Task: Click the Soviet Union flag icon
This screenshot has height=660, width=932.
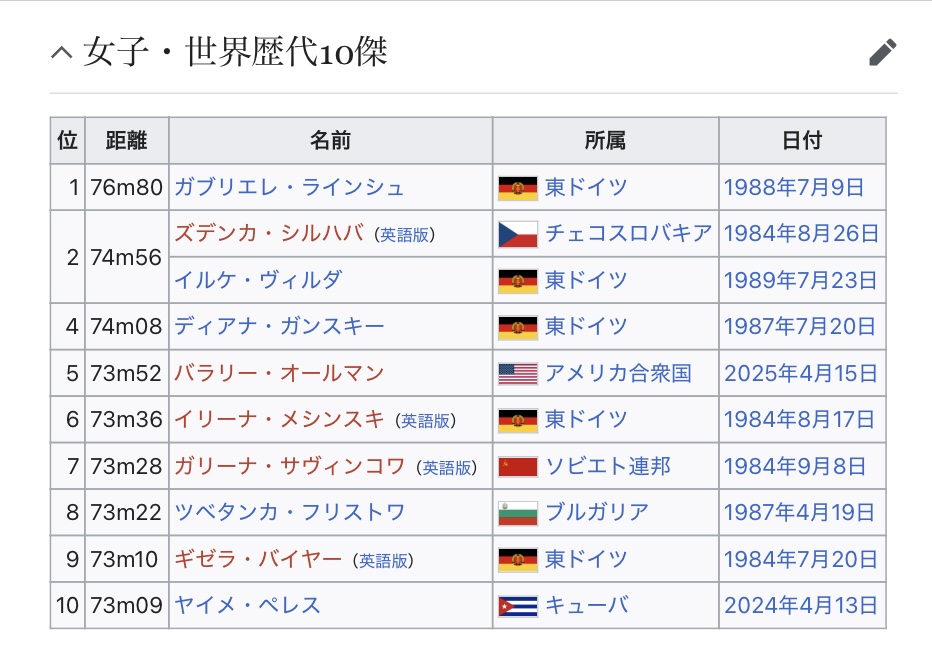Action: click(x=517, y=466)
